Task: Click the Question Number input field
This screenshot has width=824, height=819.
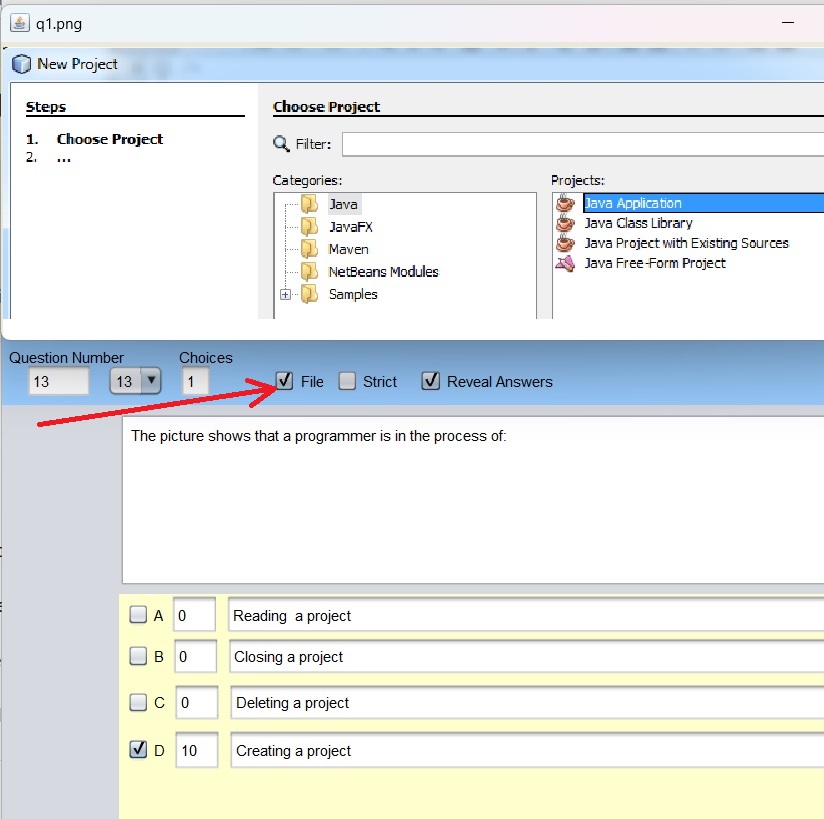Action: [x=58, y=381]
